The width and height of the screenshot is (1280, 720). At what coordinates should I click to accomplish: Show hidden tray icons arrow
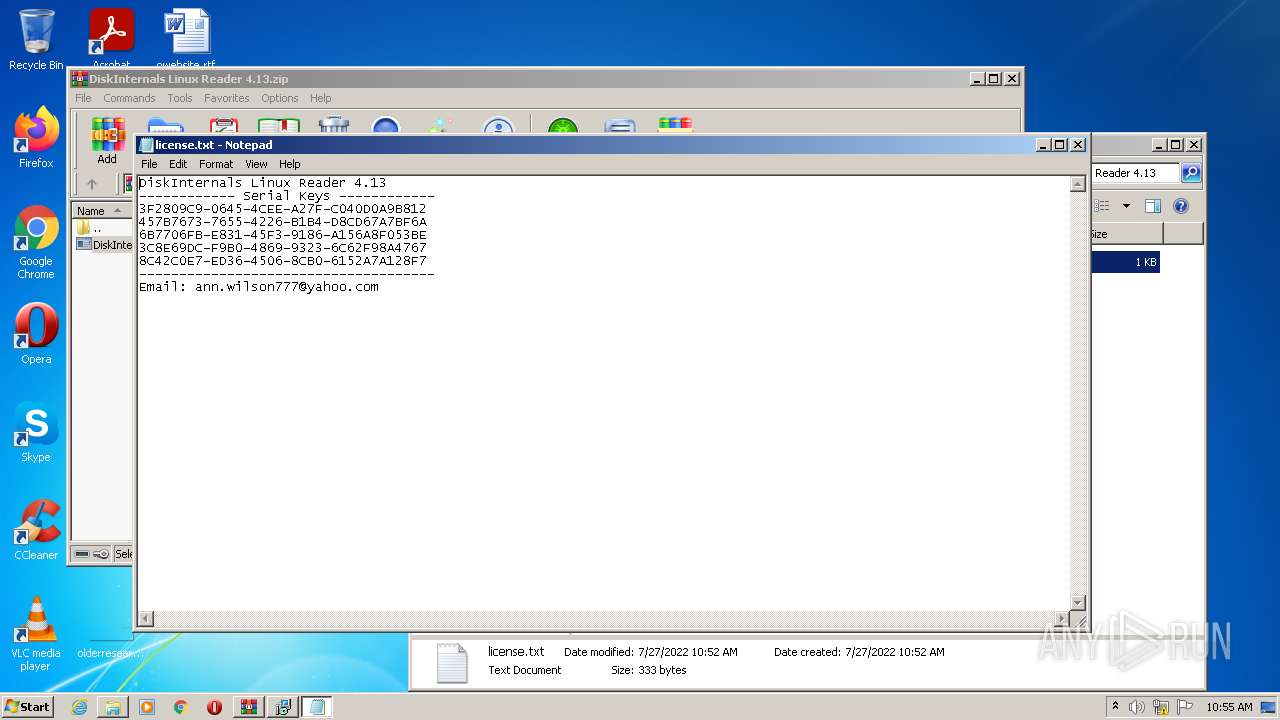[1115, 707]
